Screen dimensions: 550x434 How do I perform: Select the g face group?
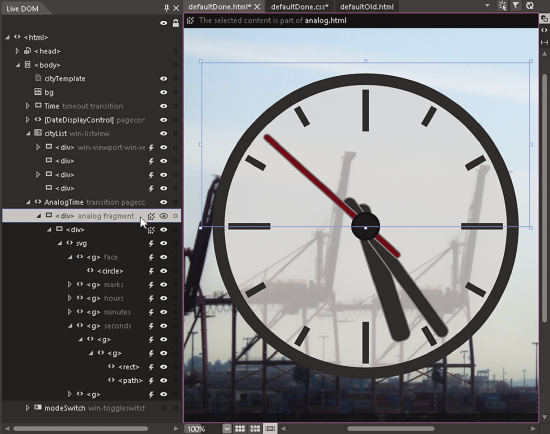click(102, 257)
